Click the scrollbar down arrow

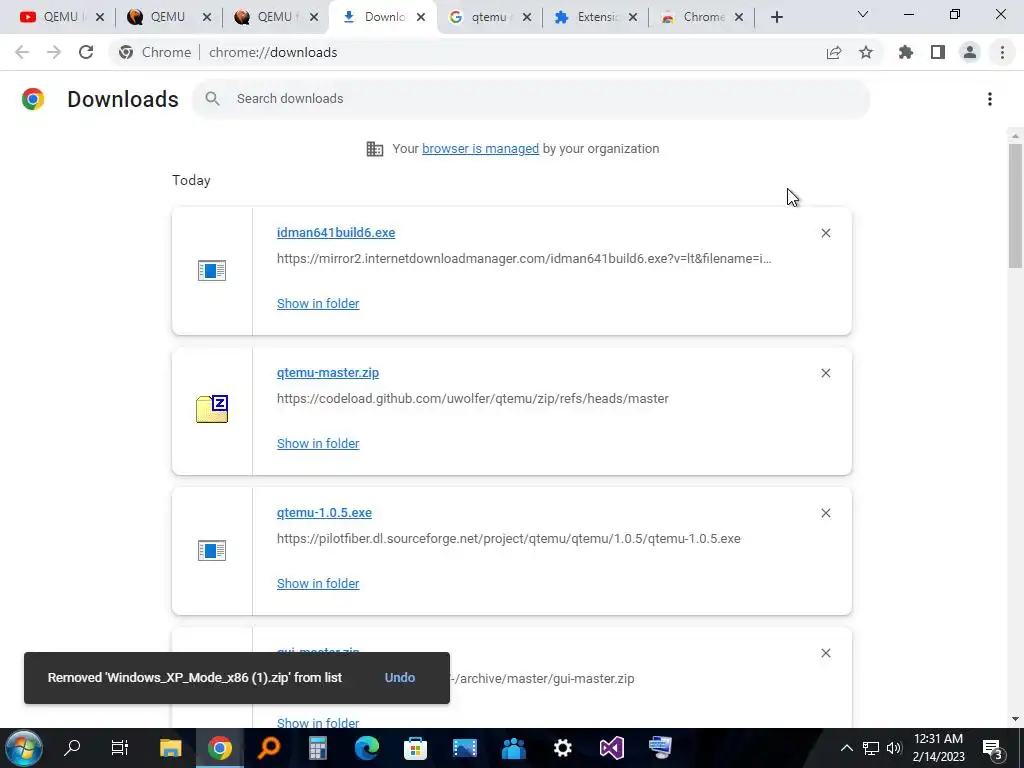(x=1015, y=720)
